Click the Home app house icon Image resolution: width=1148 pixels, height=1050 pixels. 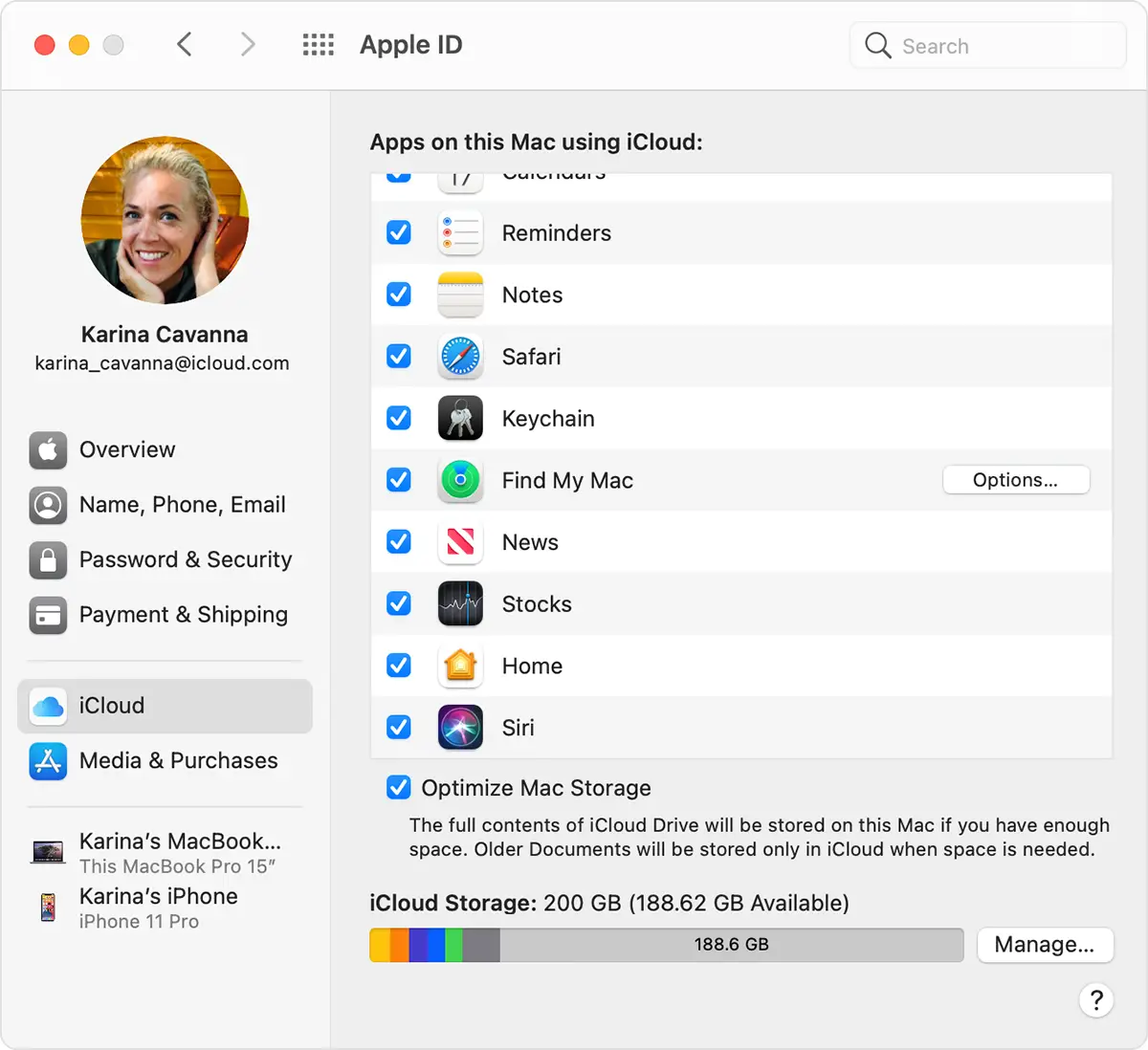[x=460, y=666]
